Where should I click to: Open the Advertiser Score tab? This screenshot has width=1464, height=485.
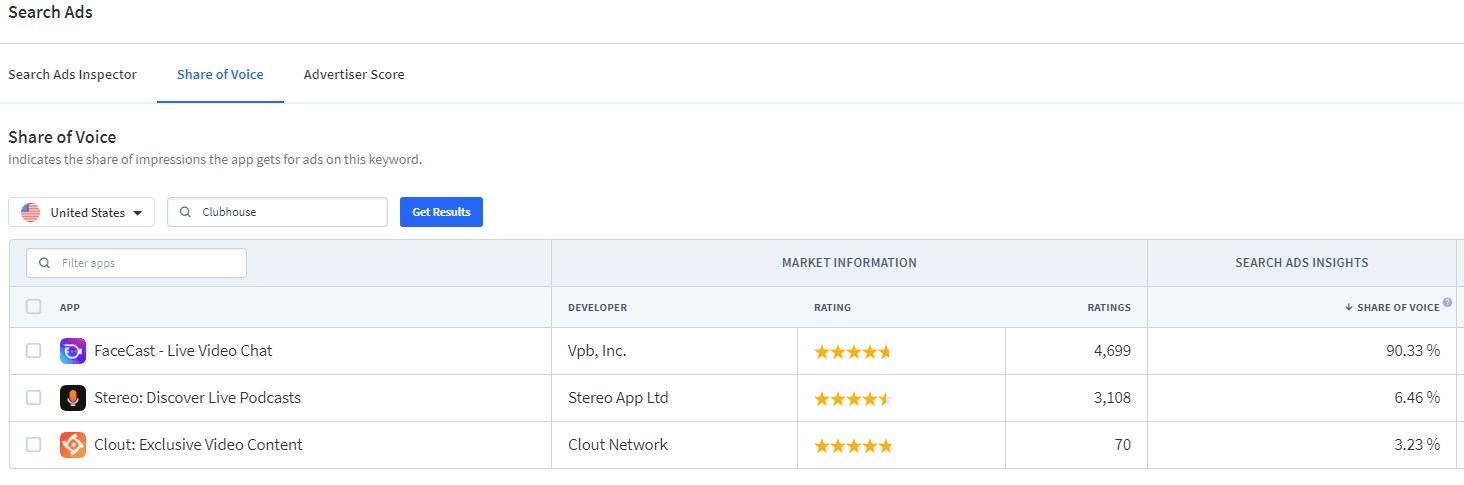[x=354, y=74]
